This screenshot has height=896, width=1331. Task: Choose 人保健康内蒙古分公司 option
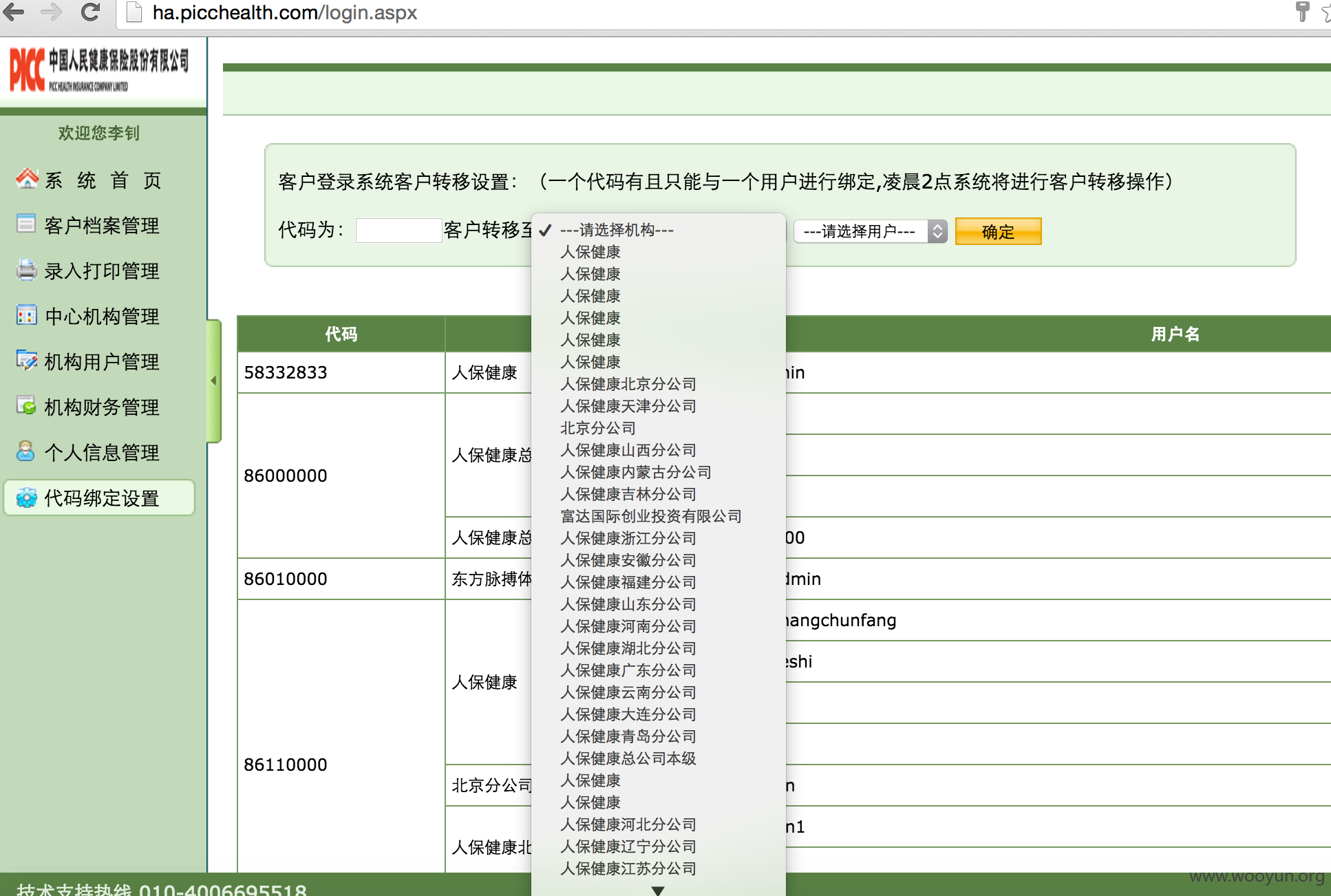click(659, 472)
